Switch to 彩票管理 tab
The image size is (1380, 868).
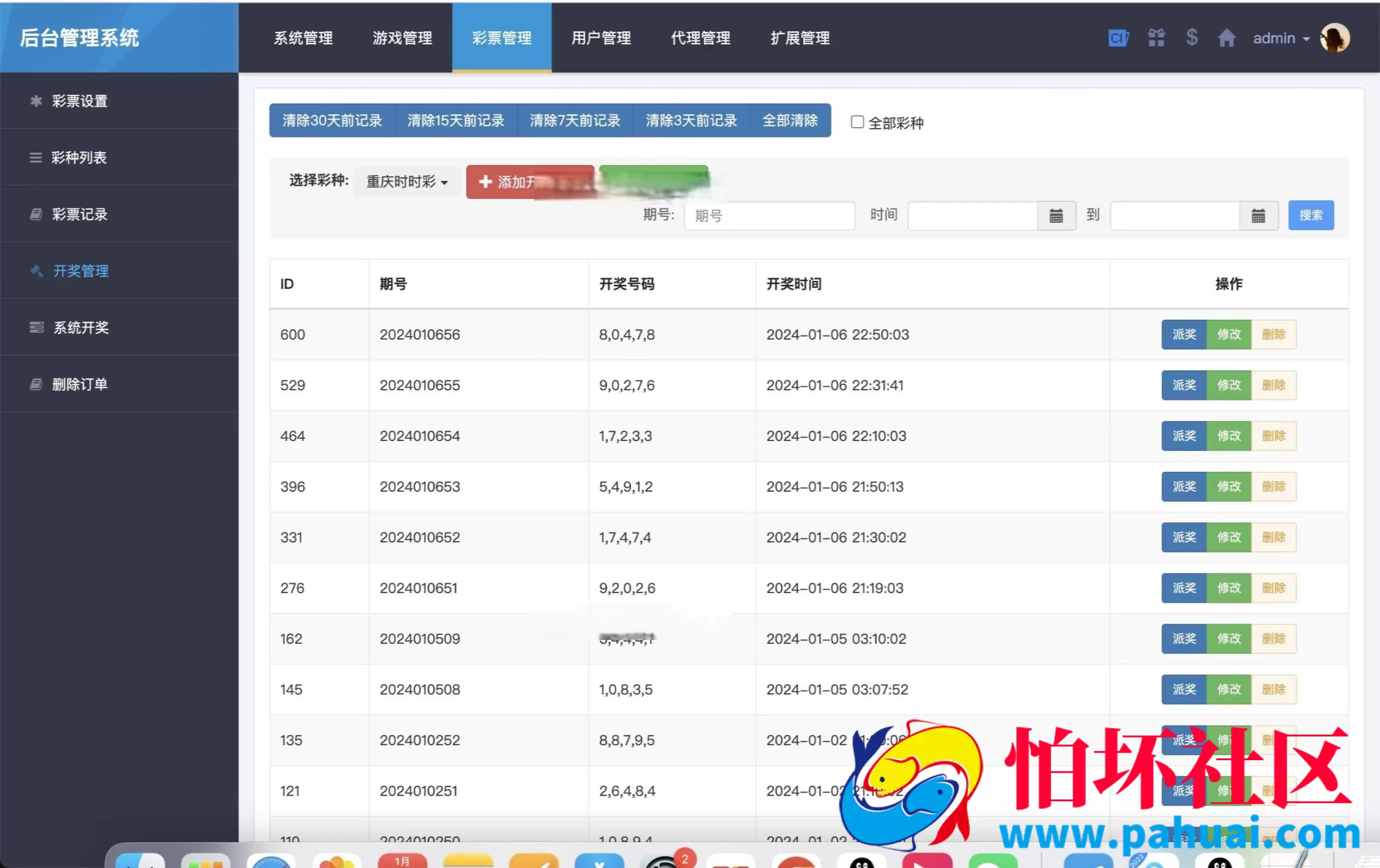[x=502, y=38]
